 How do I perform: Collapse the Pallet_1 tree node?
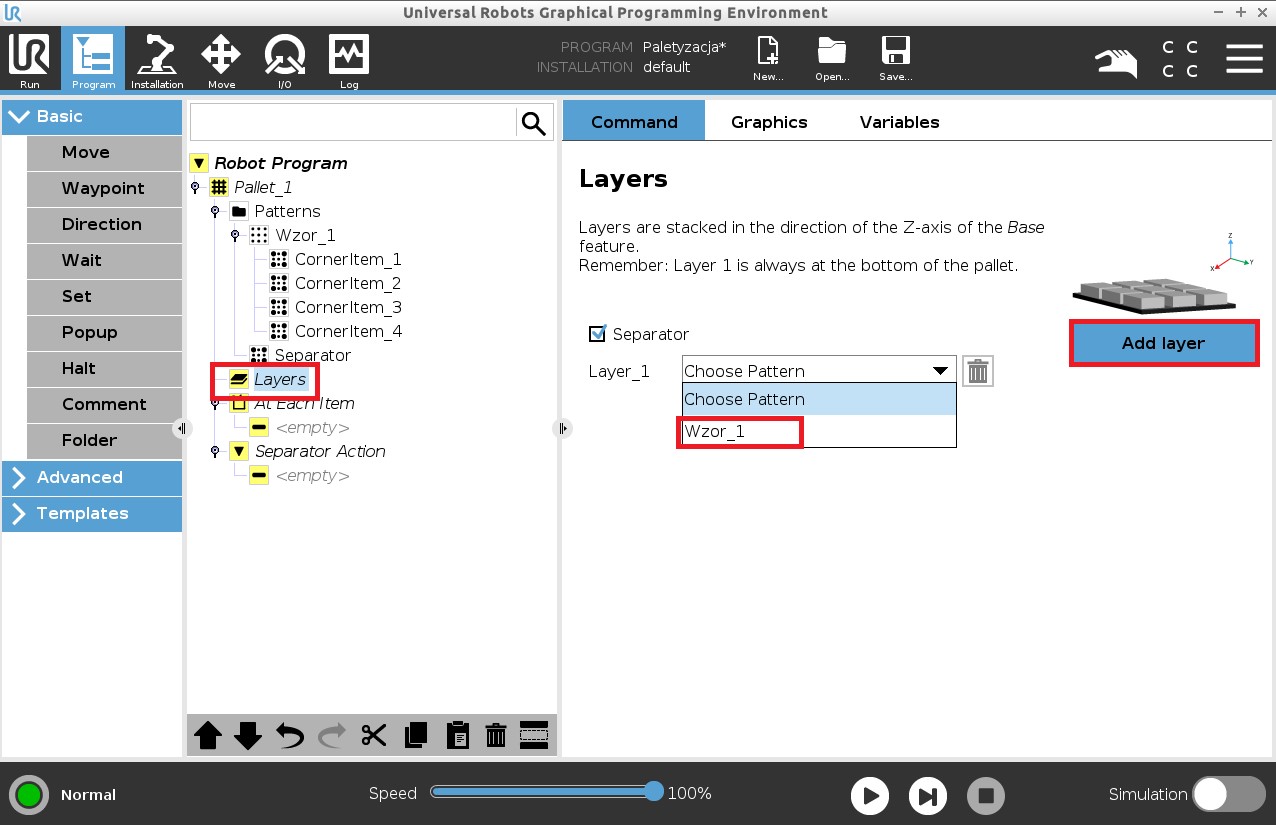[195, 187]
